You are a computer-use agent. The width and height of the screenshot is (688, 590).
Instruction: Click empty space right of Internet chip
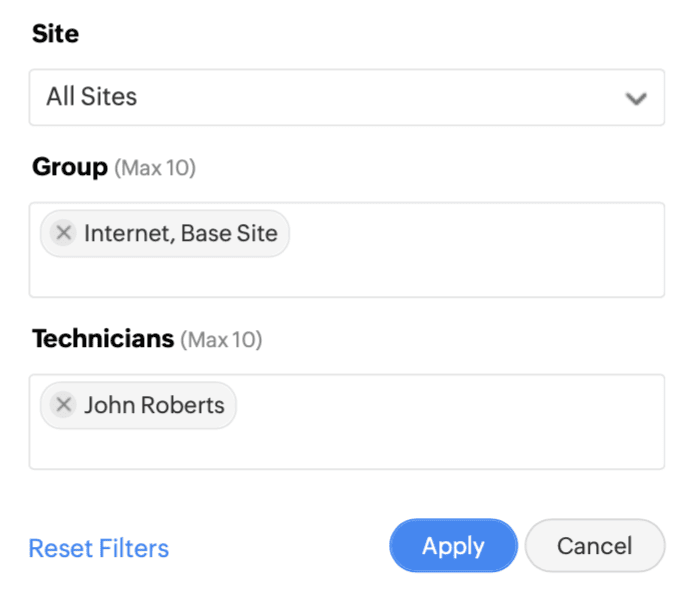click(x=470, y=234)
